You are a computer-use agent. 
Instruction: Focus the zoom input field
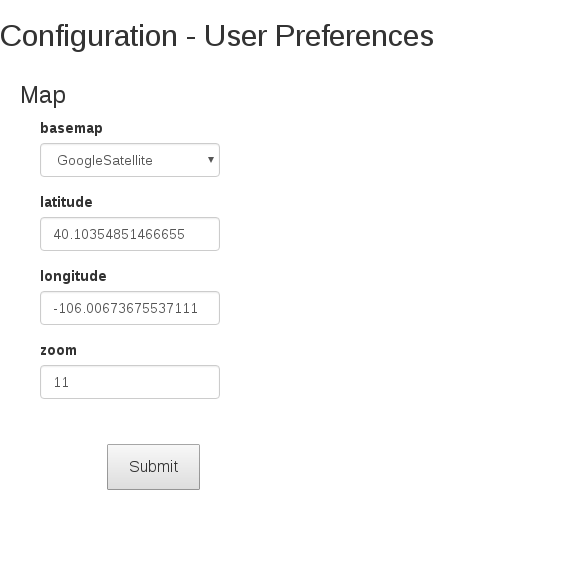[x=130, y=382]
